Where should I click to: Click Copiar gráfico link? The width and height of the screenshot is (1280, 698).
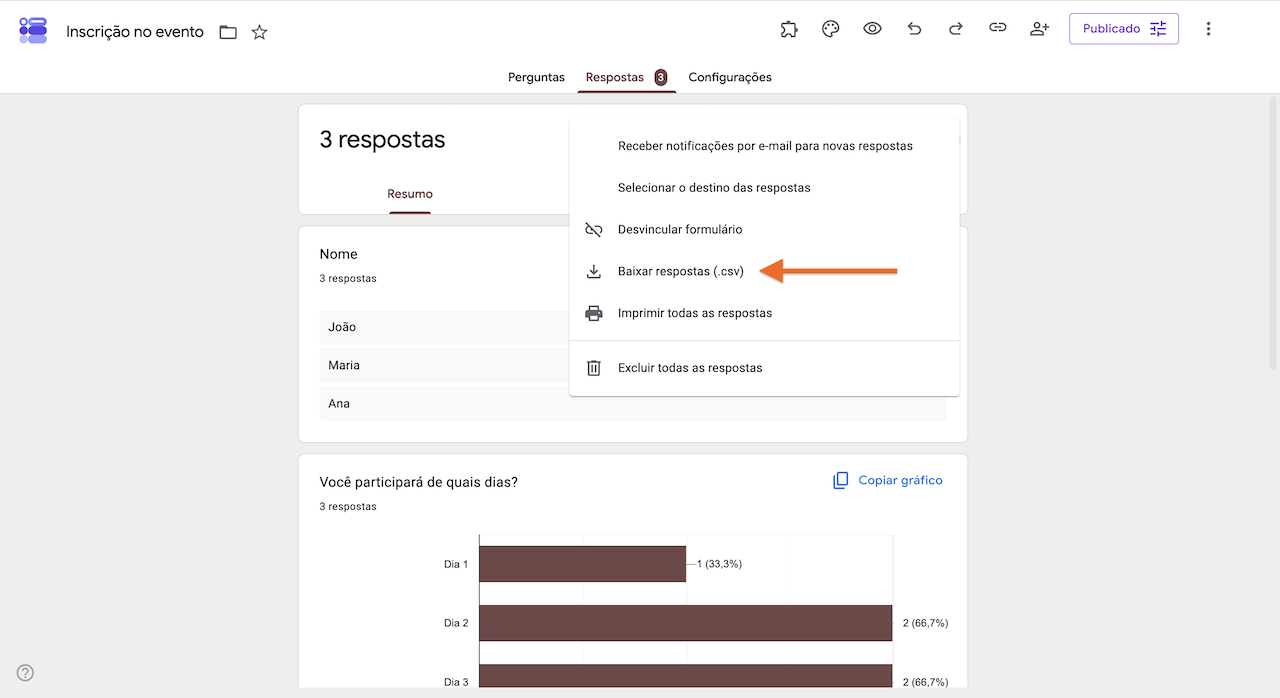pyautogui.click(x=888, y=481)
